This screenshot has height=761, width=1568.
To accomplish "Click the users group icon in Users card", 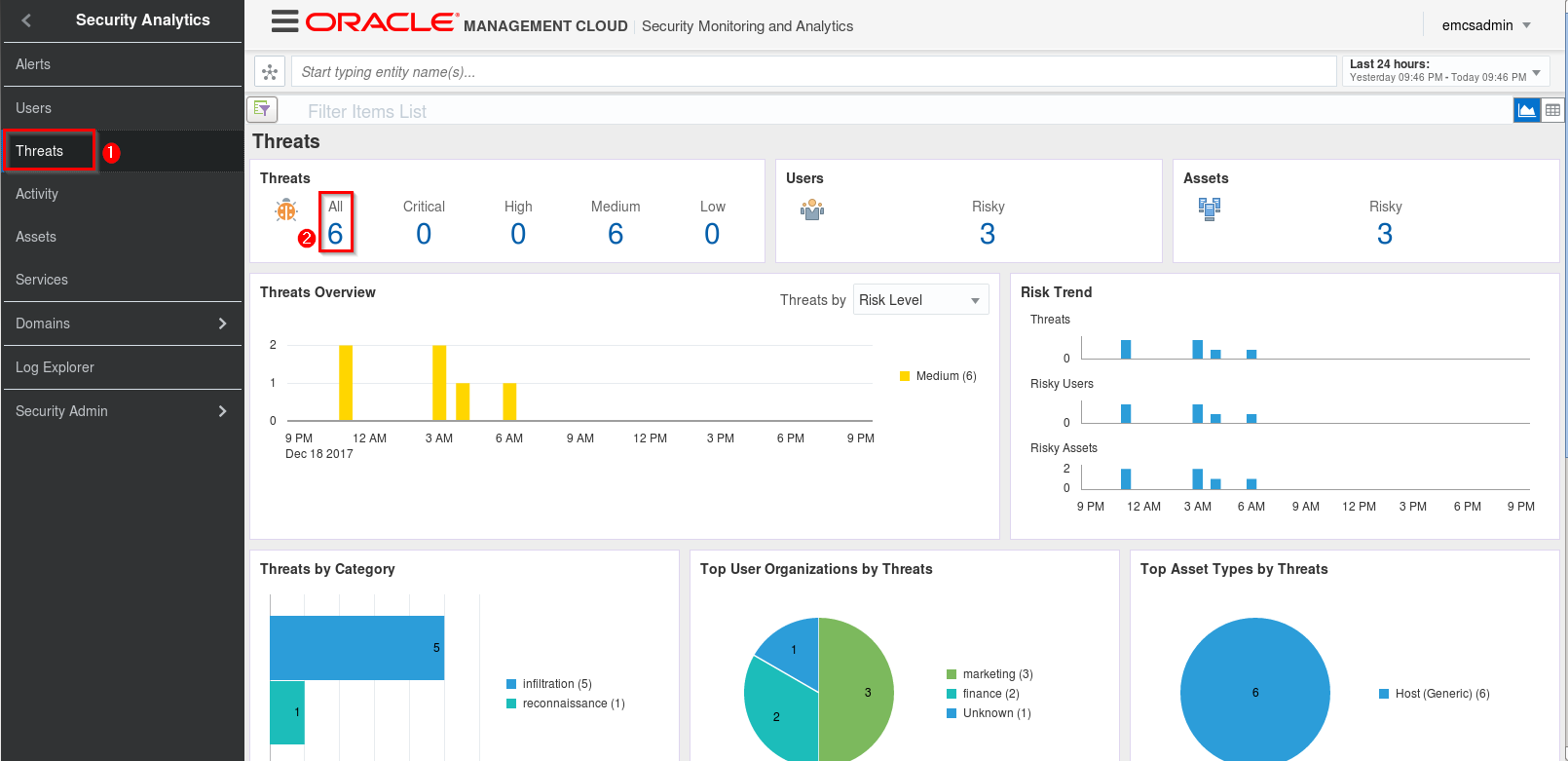I will (x=812, y=209).
